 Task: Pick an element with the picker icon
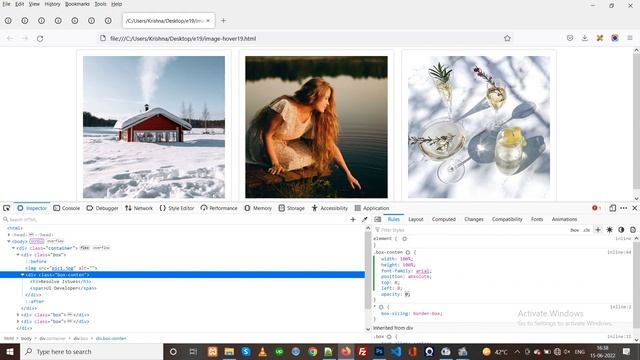pyautogui.click(x=7, y=208)
